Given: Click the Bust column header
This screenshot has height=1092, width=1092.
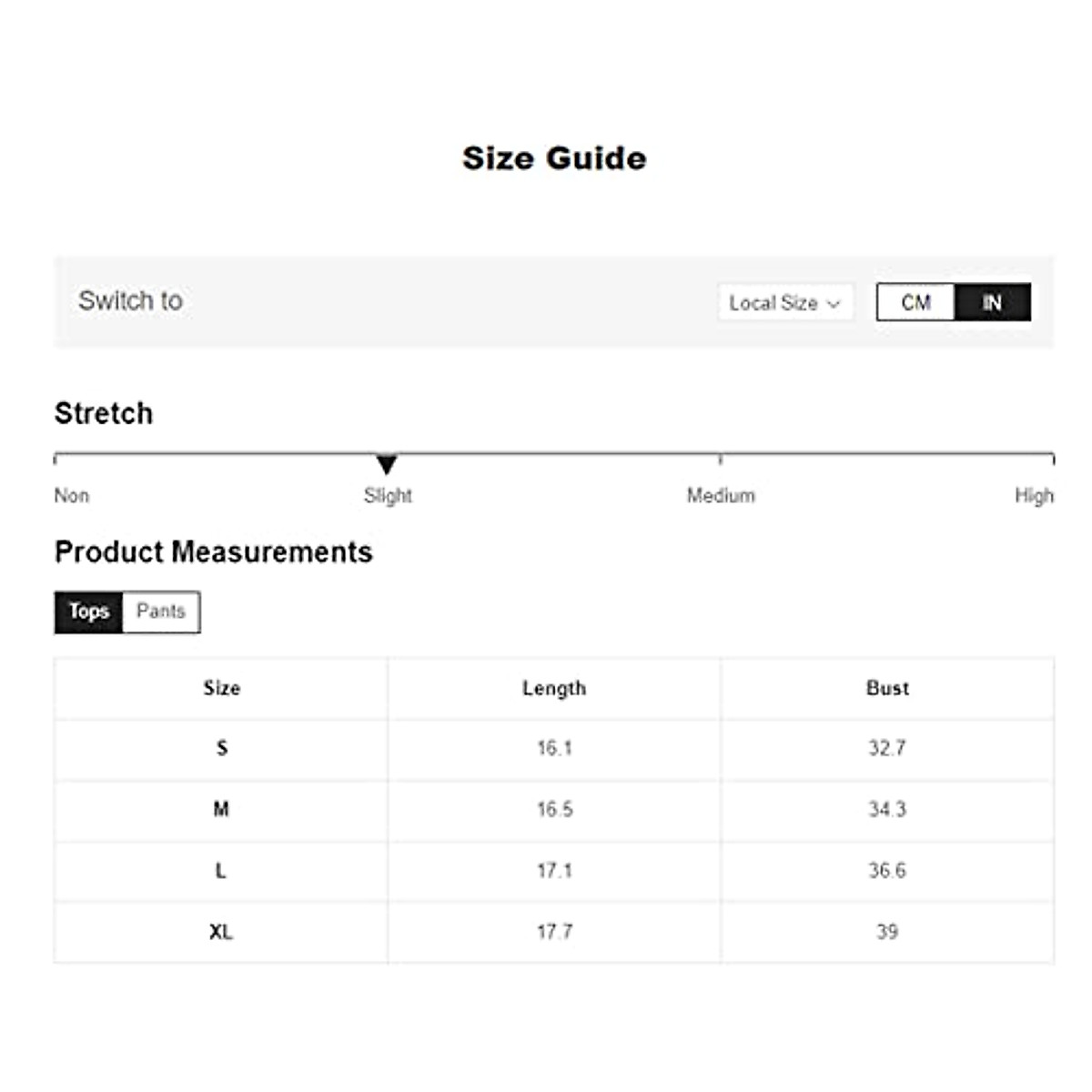Looking at the screenshot, I should pos(887,689).
